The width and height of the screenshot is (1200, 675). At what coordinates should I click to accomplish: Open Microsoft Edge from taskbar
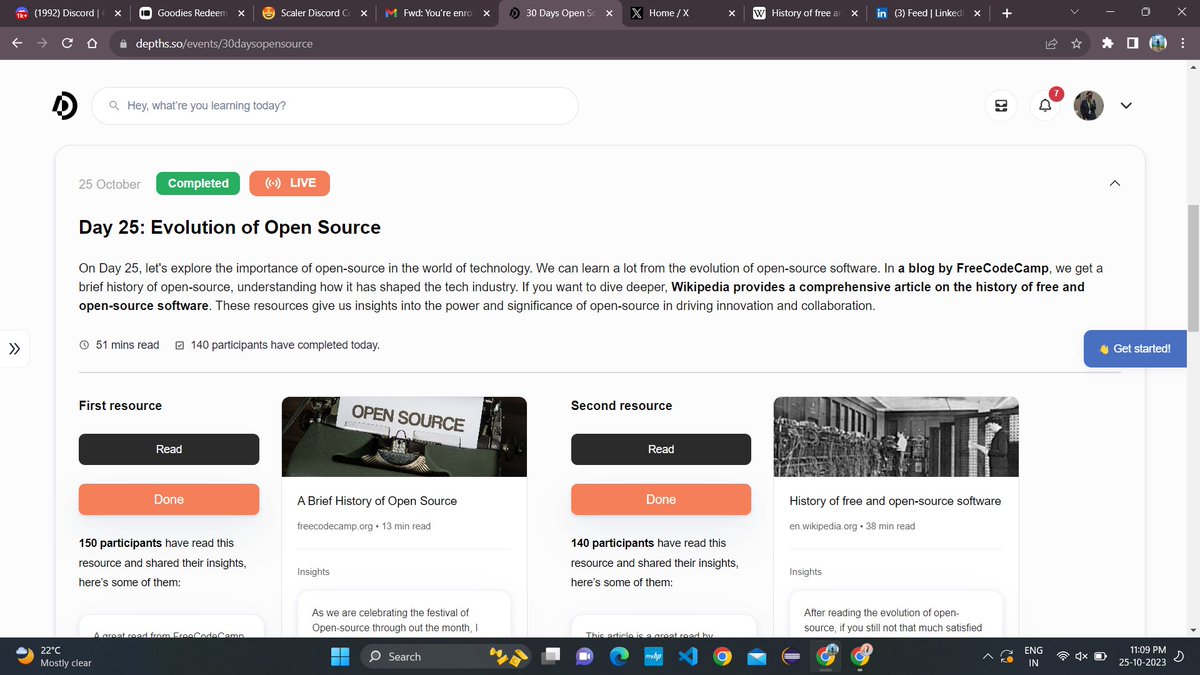618,656
